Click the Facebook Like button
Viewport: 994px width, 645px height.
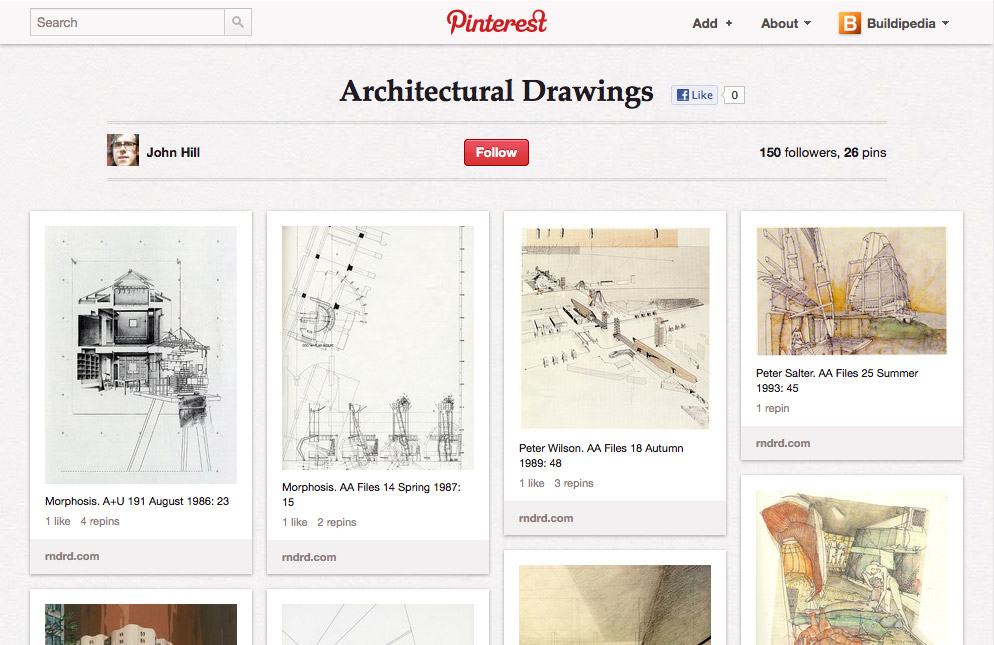(x=695, y=95)
